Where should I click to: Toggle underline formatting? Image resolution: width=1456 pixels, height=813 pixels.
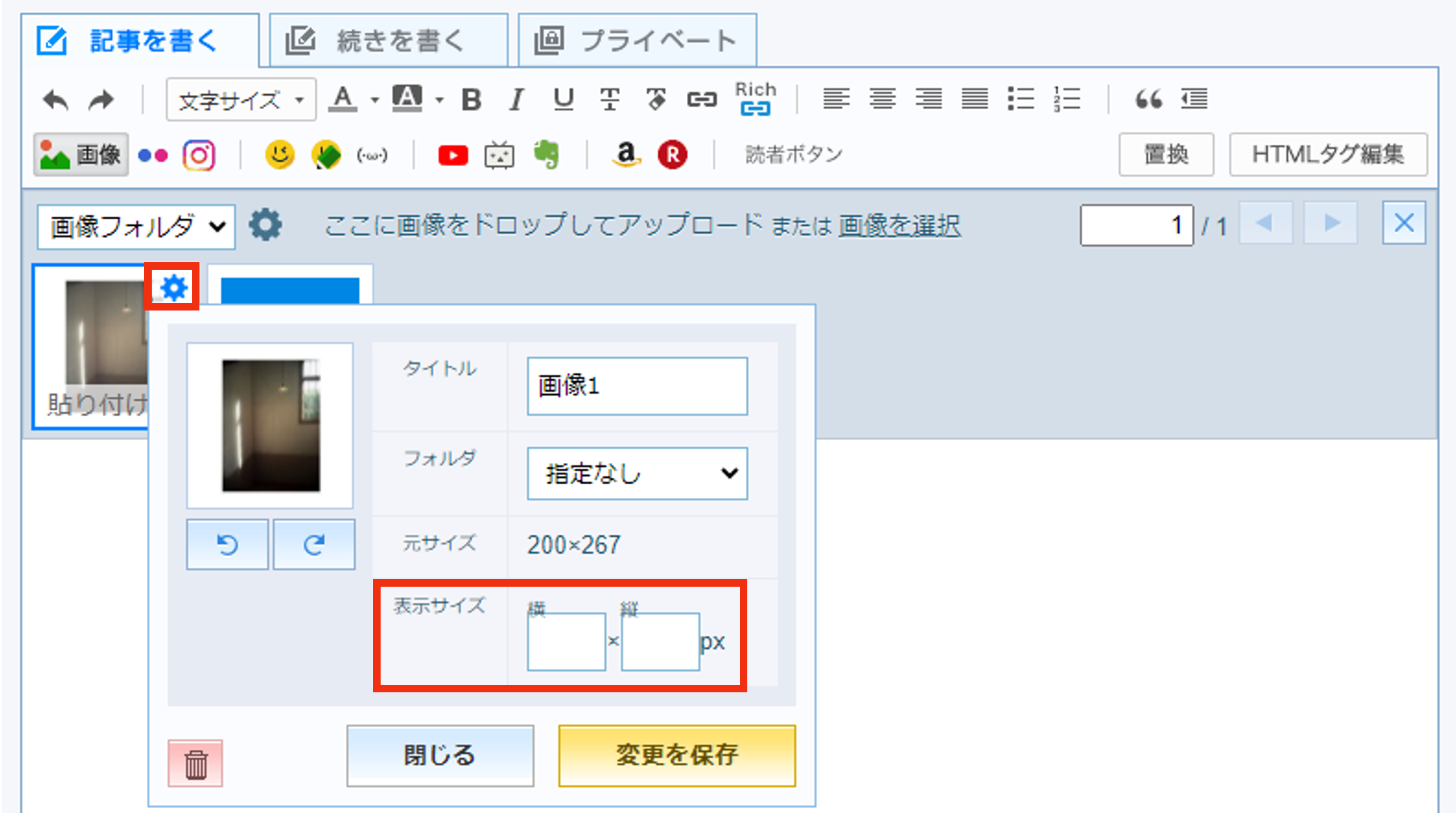[562, 99]
